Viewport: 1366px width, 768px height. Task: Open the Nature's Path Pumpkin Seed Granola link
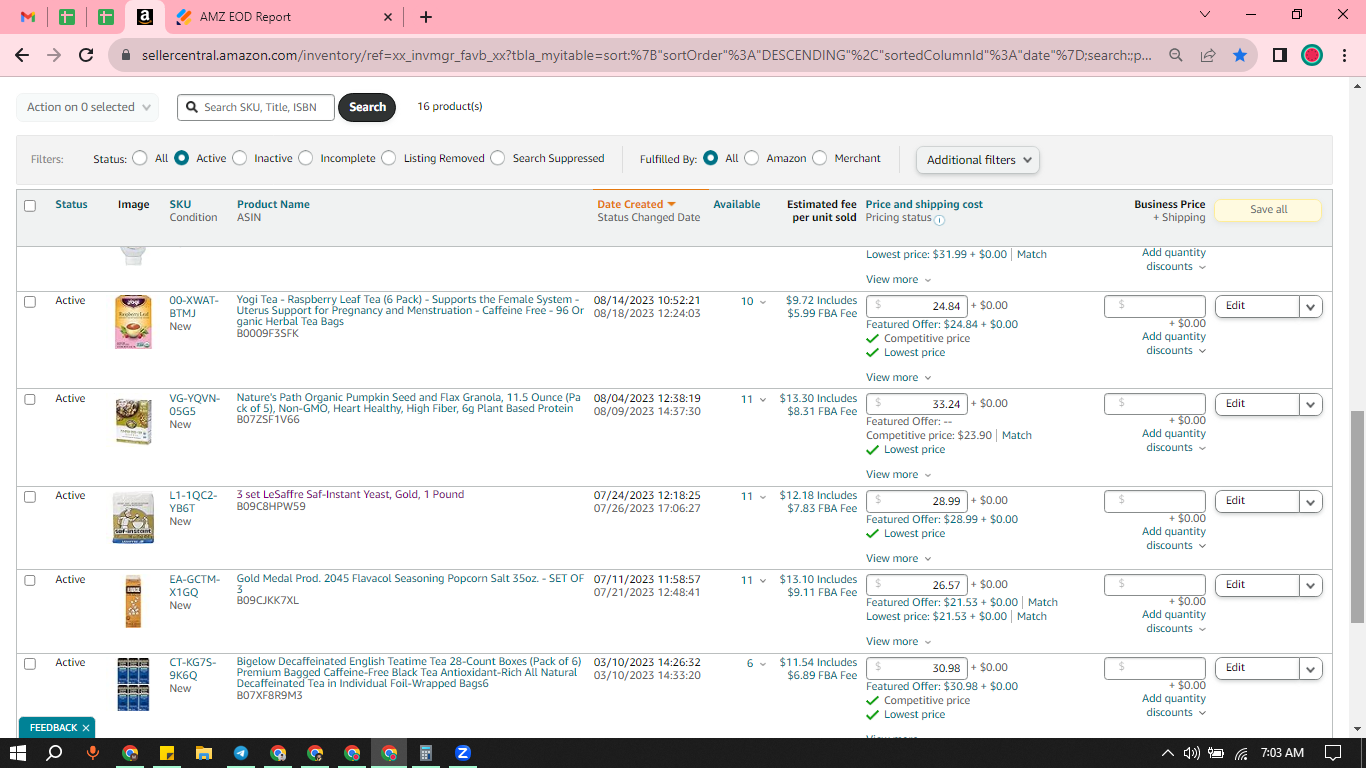(x=408, y=403)
